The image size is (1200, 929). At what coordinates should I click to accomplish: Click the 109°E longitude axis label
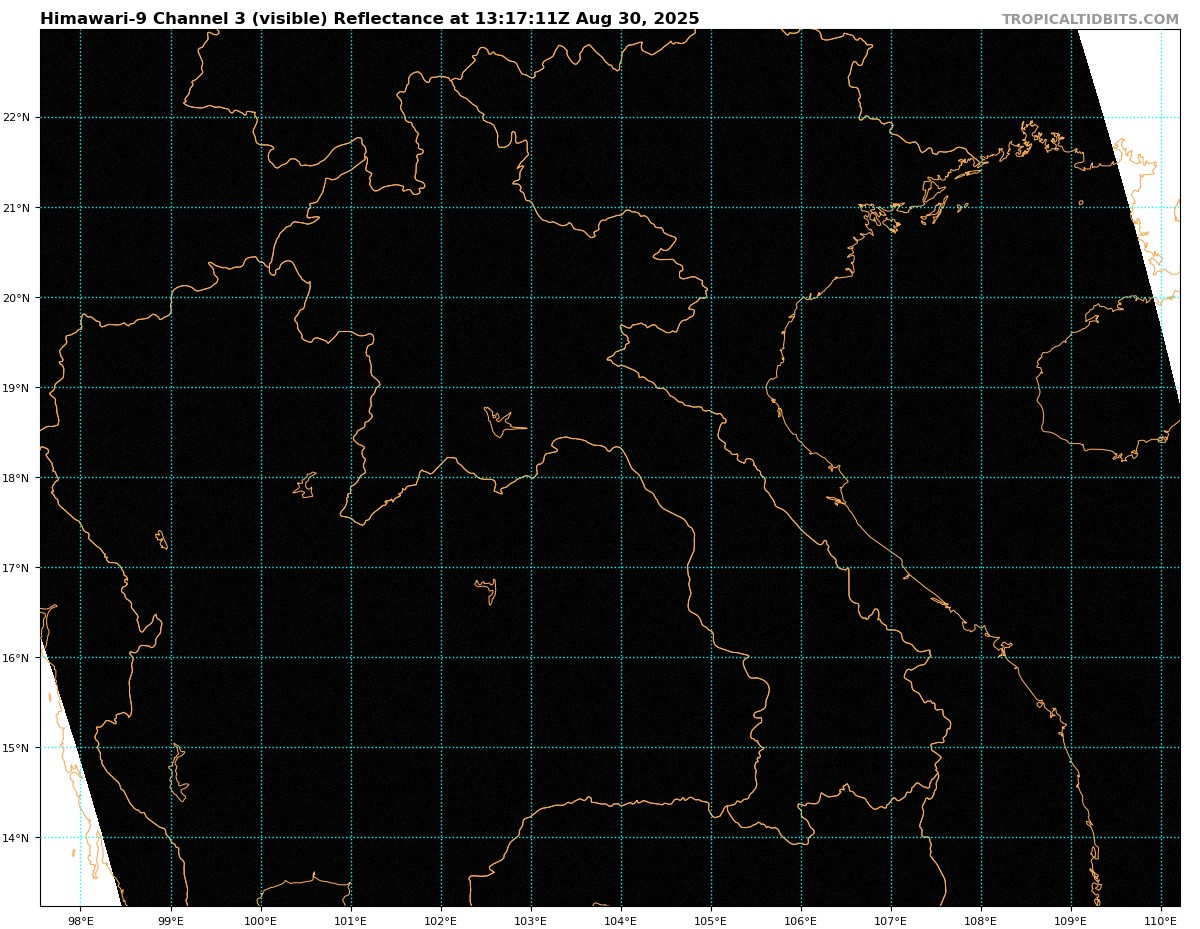tap(1071, 920)
